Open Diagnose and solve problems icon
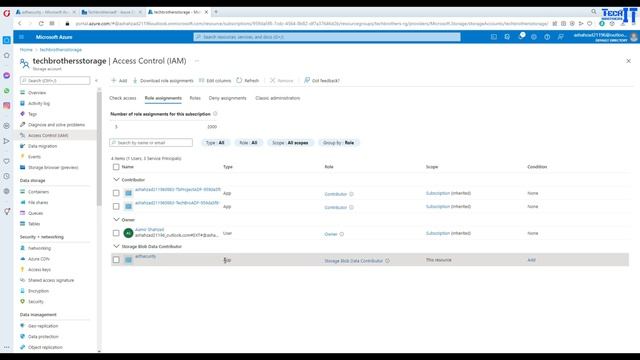 coord(22,124)
